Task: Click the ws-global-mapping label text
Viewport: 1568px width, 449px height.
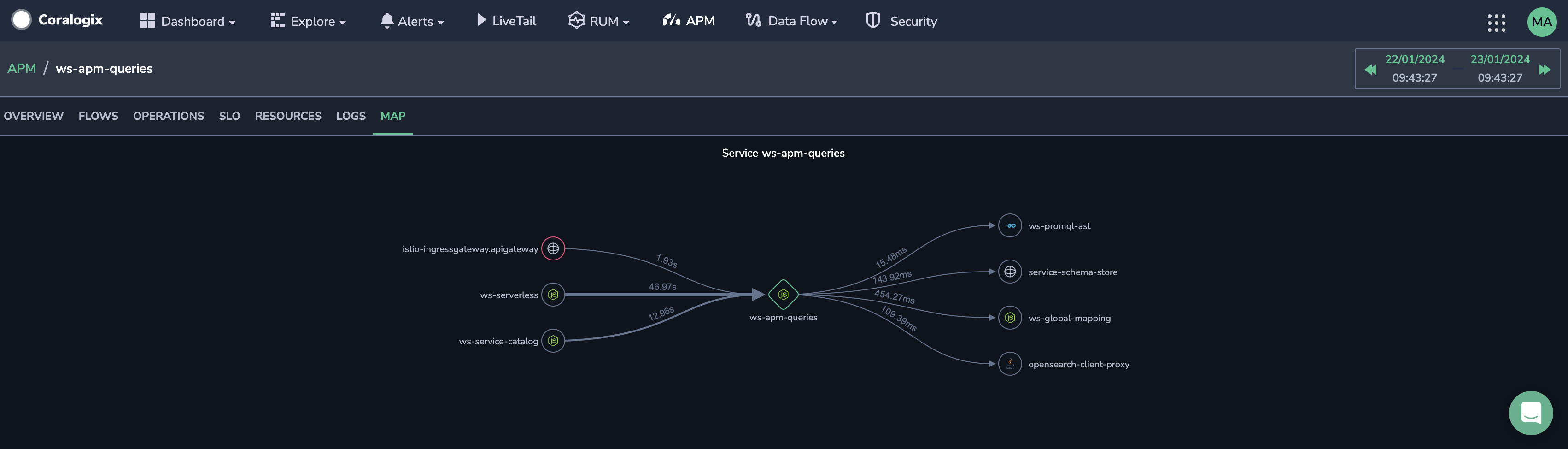Action: tap(1069, 318)
